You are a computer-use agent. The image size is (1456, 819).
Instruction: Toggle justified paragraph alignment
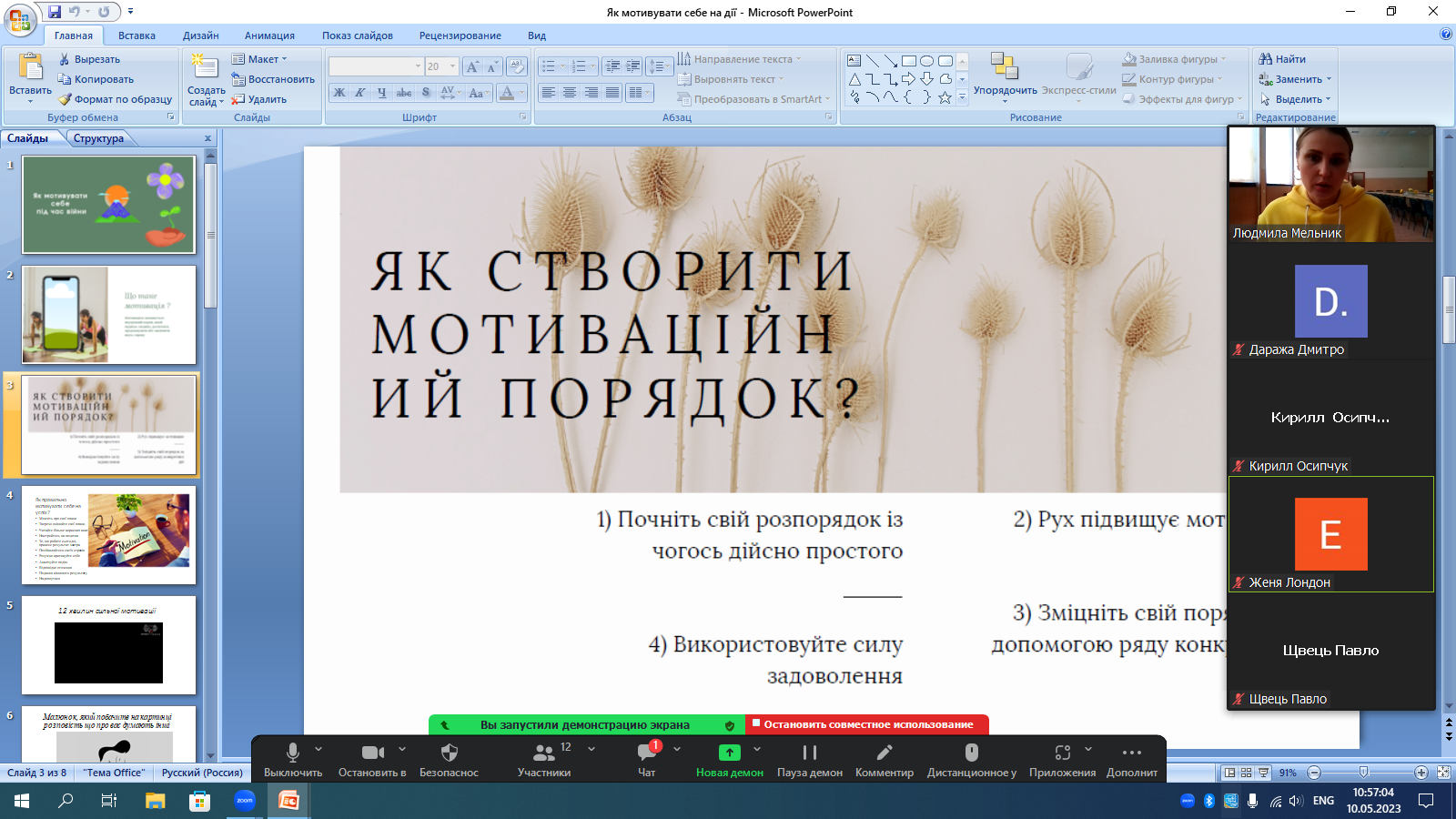point(612,93)
